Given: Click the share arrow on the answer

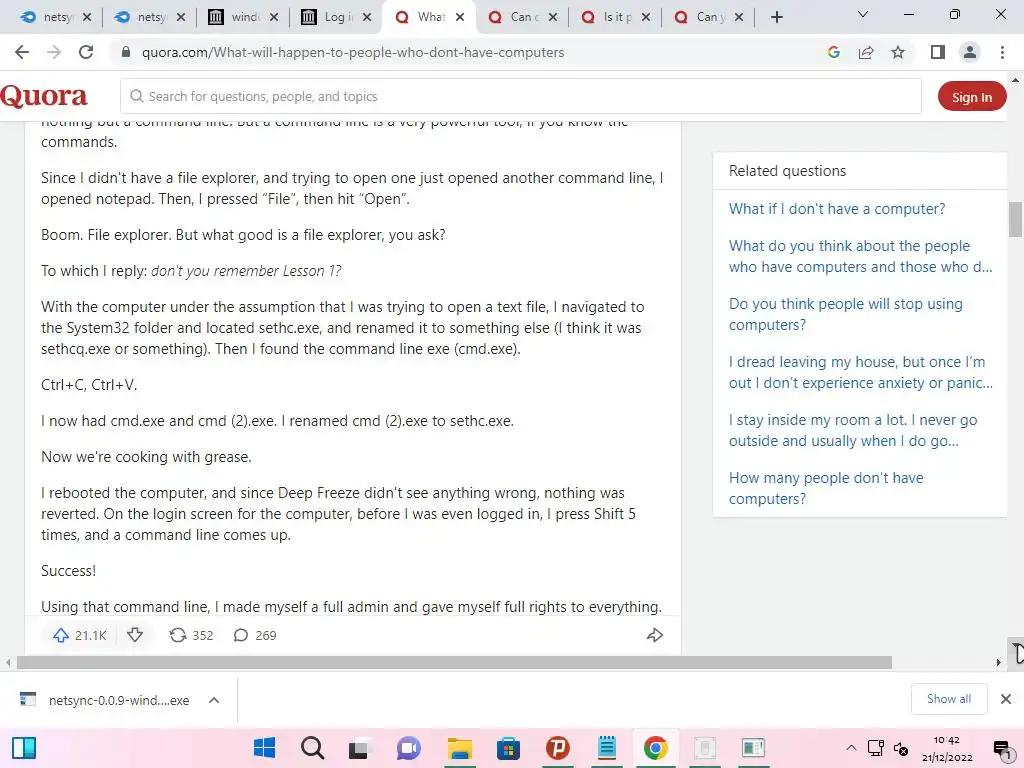Looking at the screenshot, I should point(654,635).
